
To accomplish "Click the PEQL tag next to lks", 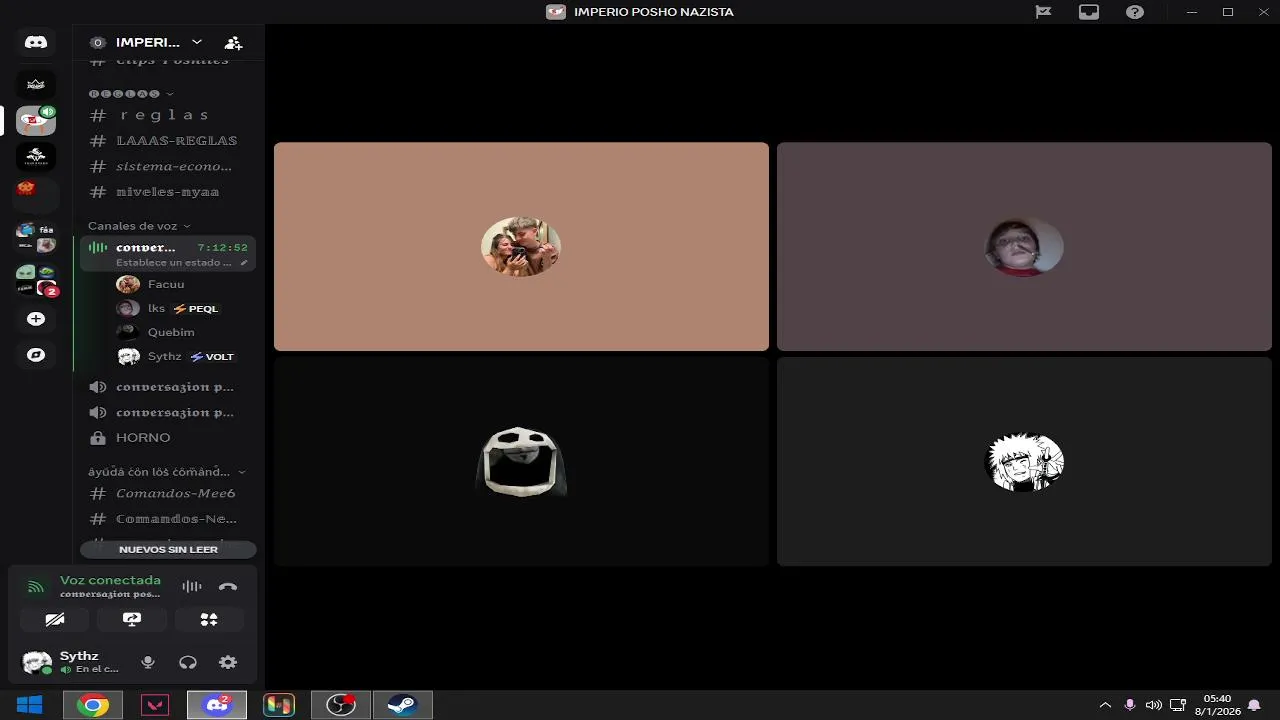I will pos(195,309).
